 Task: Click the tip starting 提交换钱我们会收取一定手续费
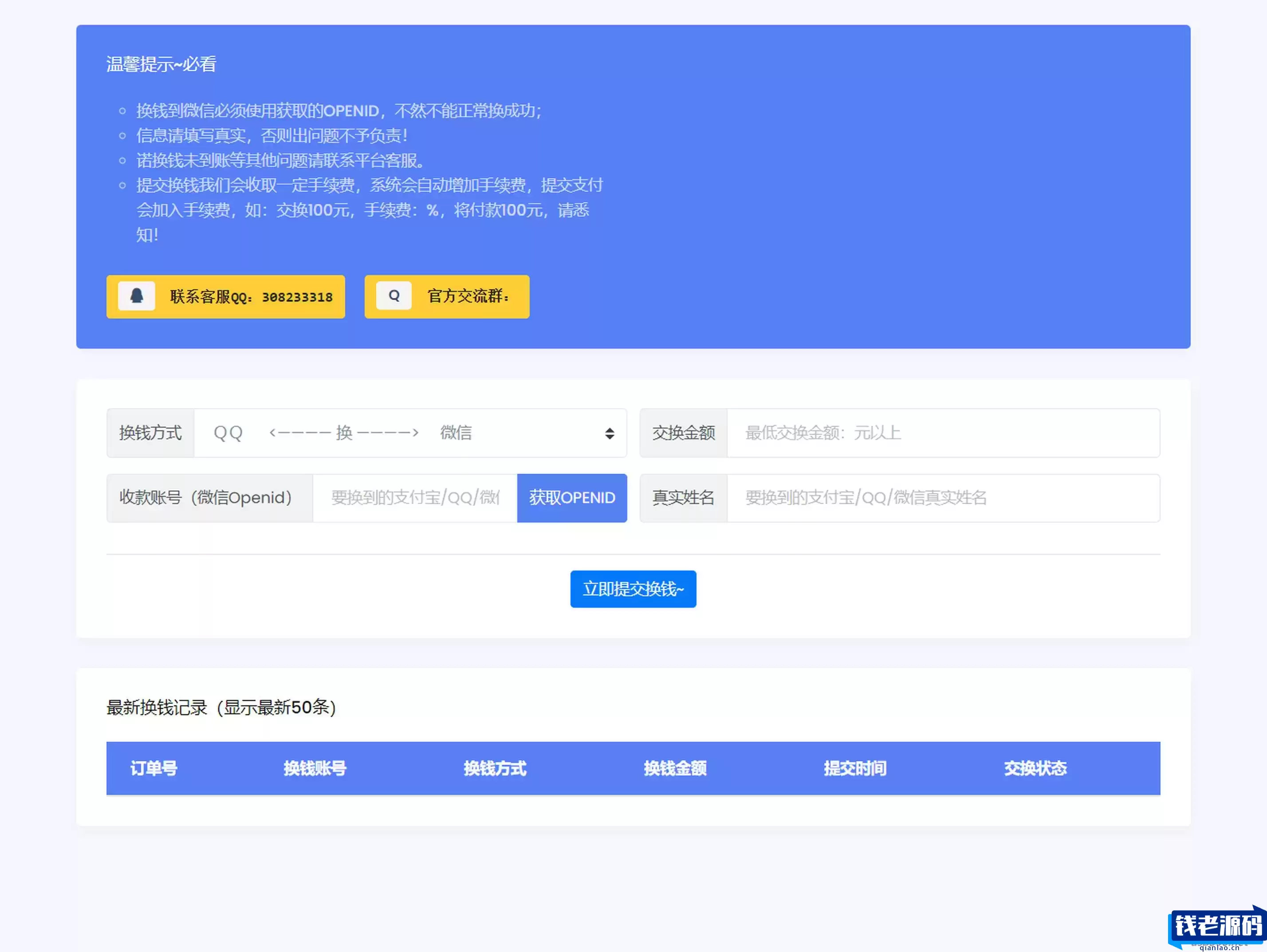click(370, 210)
